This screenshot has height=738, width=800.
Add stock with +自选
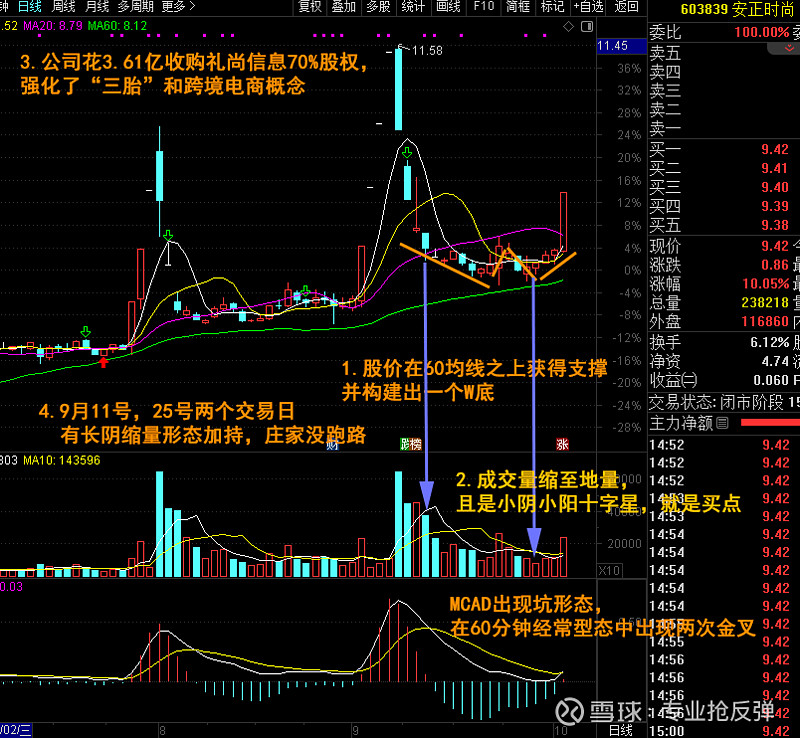click(588, 7)
